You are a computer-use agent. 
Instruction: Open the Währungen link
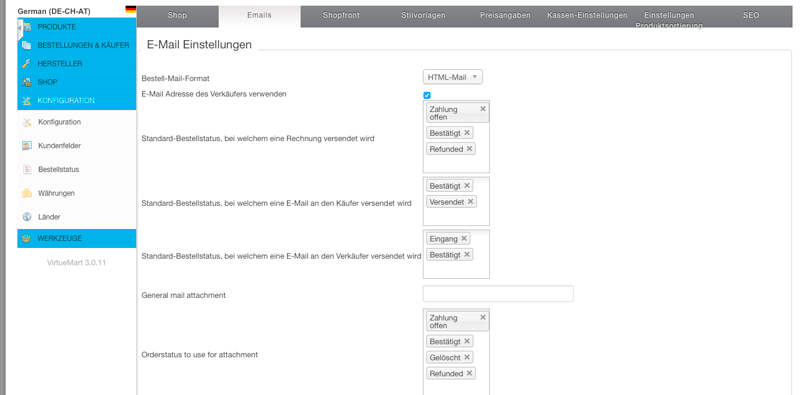pyautogui.click(x=56, y=193)
